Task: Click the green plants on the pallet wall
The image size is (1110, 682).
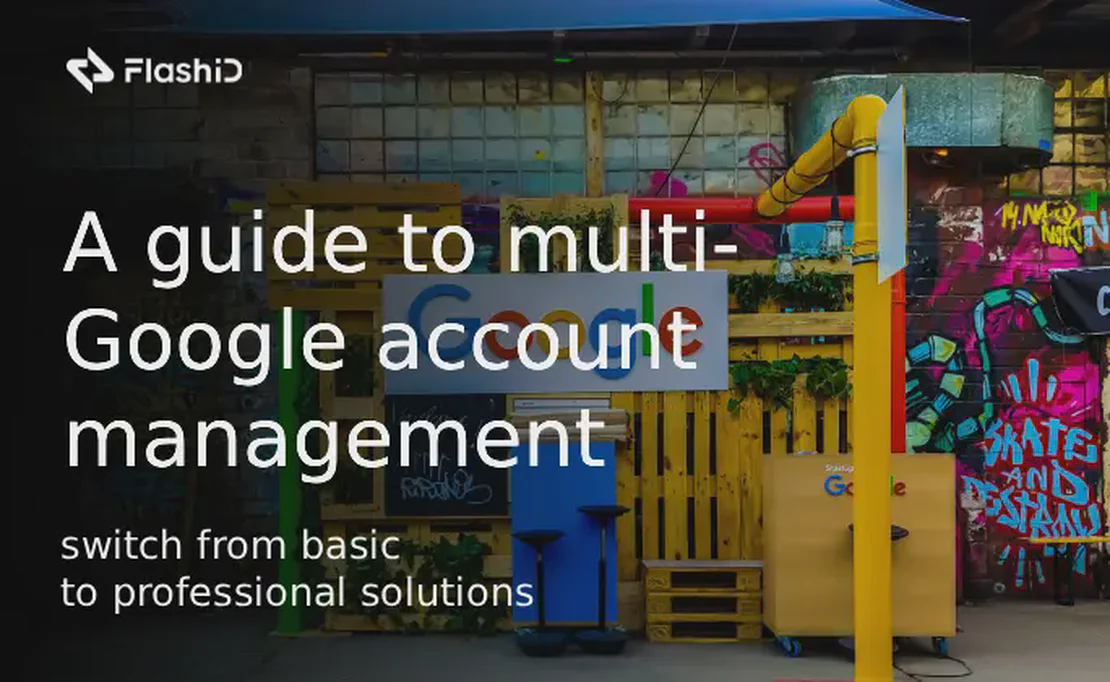Action: [790, 380]
